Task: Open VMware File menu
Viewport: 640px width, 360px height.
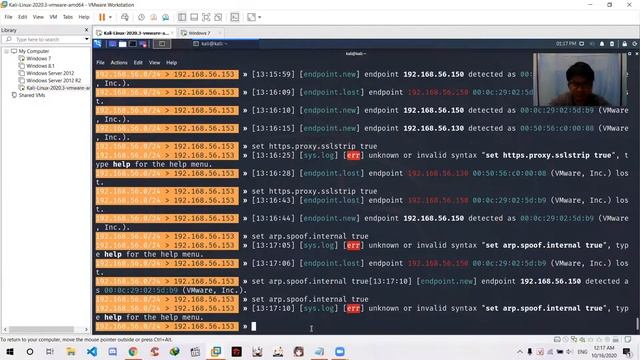Action: [8, 17]
